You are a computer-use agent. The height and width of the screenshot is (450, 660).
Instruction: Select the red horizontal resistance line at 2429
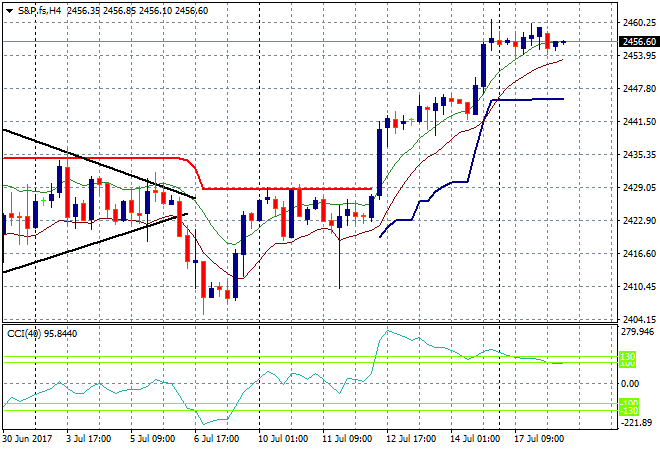click(286, 189)
